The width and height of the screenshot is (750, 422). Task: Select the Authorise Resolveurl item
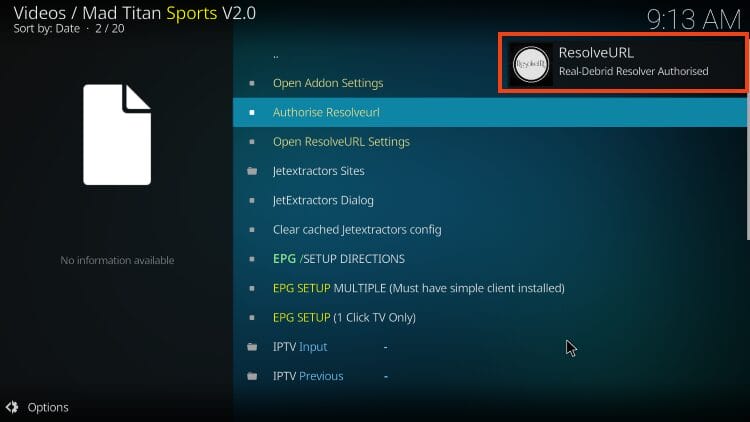(490, 112)
